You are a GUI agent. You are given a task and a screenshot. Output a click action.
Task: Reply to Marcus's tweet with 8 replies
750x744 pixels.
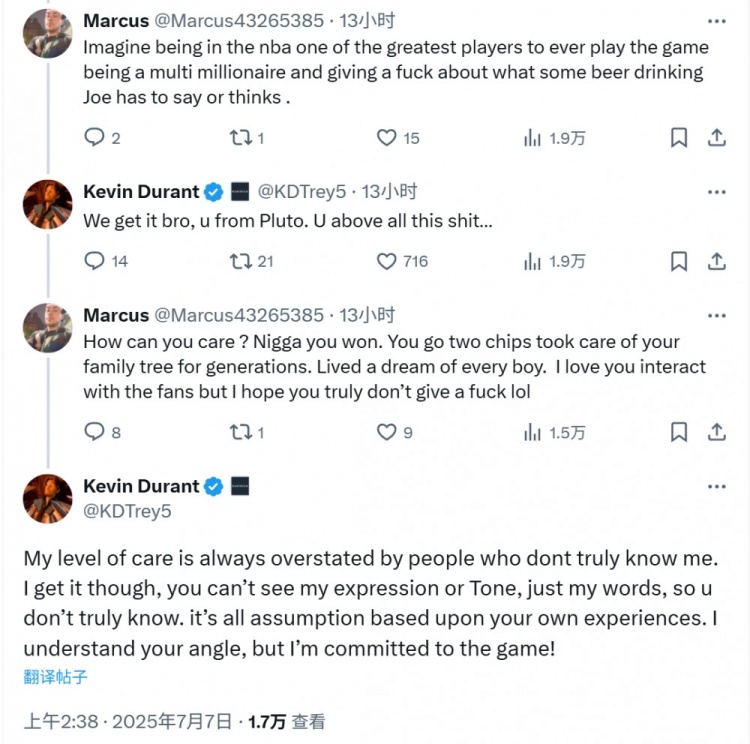[x=94, y=432]
